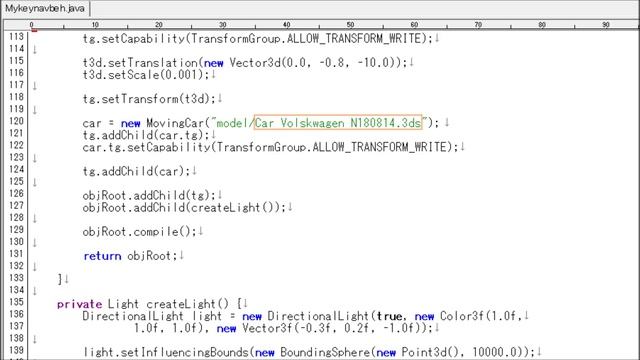Click the return objRoot statement

pyautogui.click(x=130, y=256)
